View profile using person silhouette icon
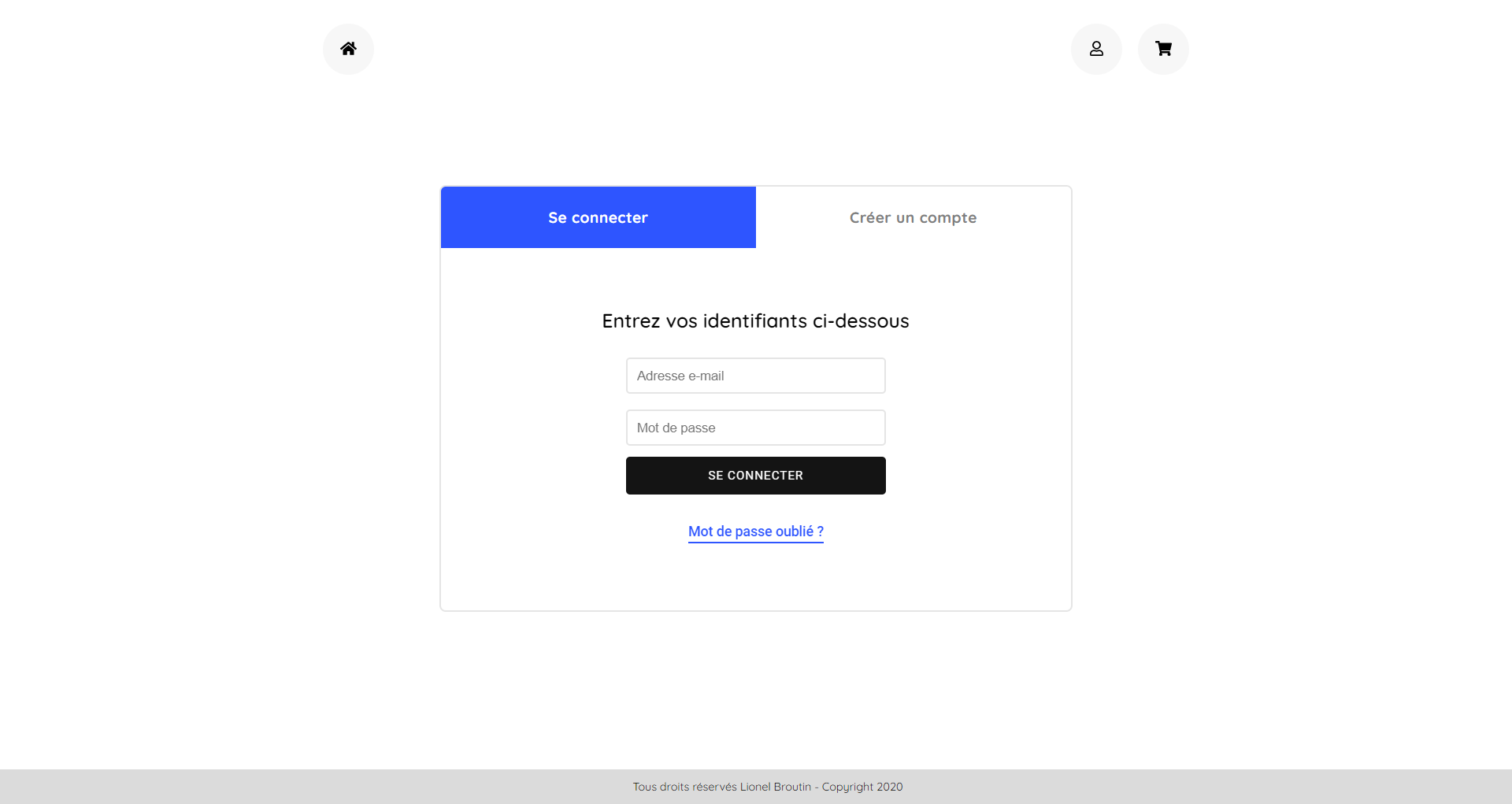1512x804 pixels. click(1096, 49)
